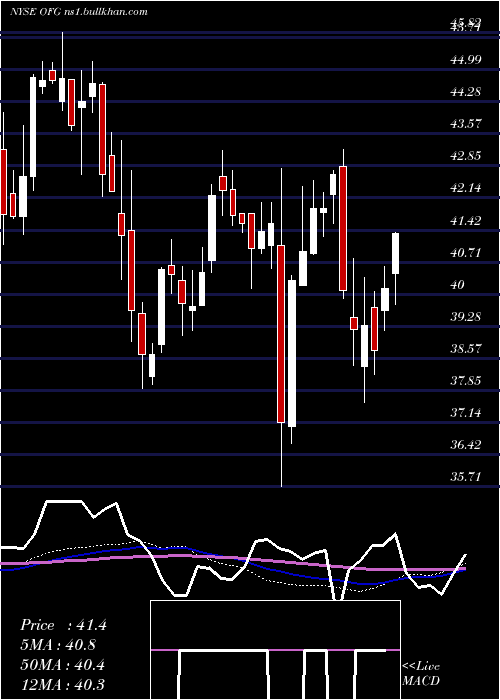Click the NYSE OFG chart title text
Viewport: 500px width, 700px height.
point(79,11)
